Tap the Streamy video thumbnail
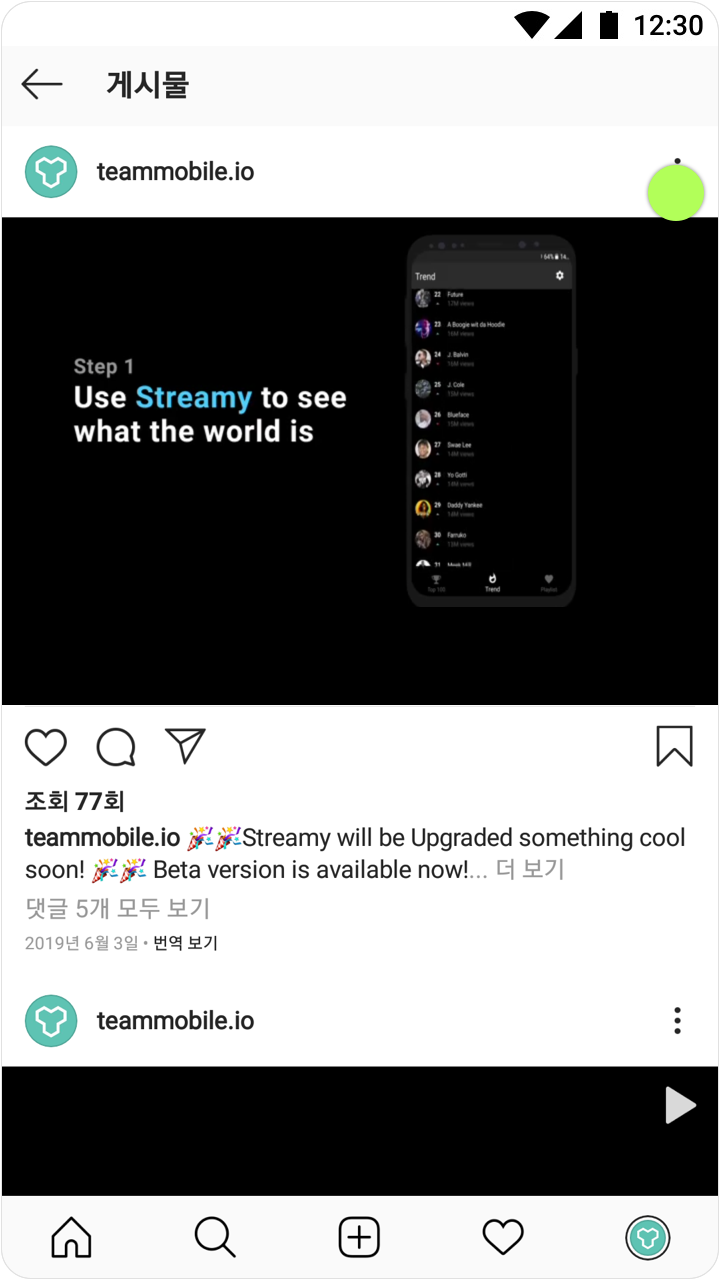 click(x=360, y=461)
